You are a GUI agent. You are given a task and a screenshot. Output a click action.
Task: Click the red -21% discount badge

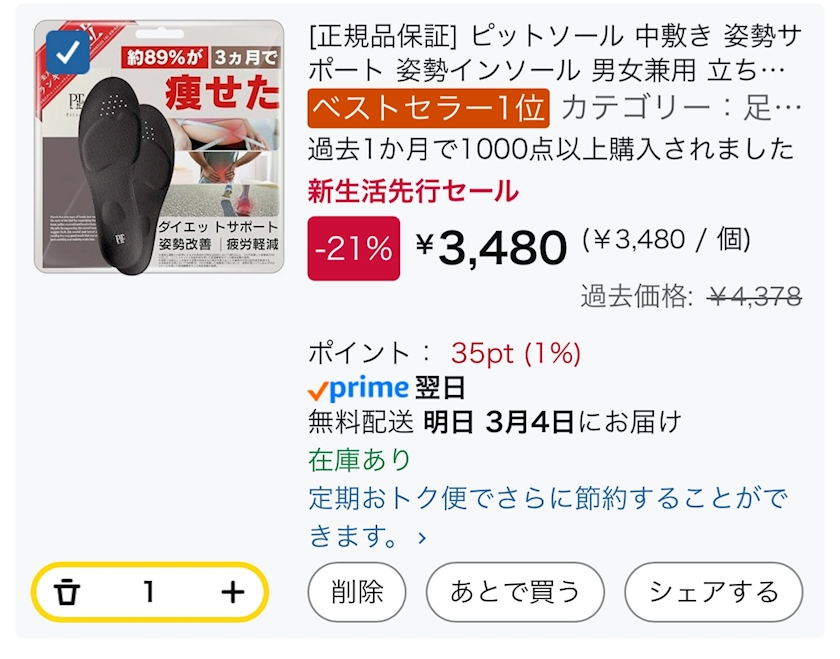tap(353, 249)
